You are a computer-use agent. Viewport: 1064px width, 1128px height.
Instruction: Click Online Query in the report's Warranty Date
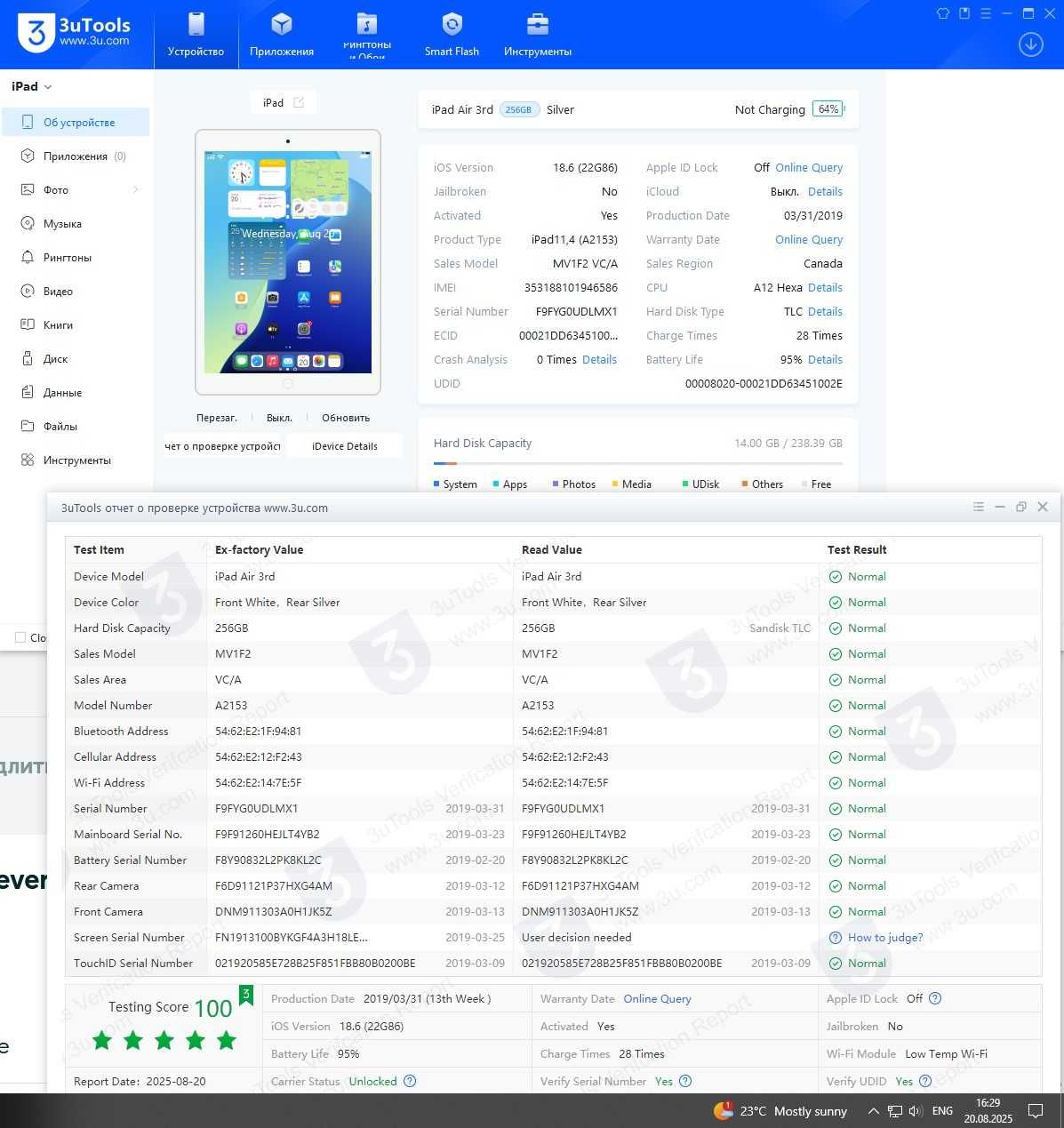[657, 998]
